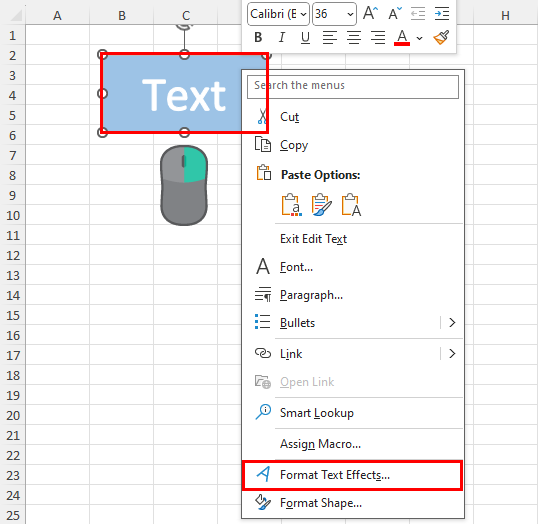Select row 20 header
Image resolution: width=538 pixels, height=524 pixels.
pyautogui.click(x=13, y=416)
